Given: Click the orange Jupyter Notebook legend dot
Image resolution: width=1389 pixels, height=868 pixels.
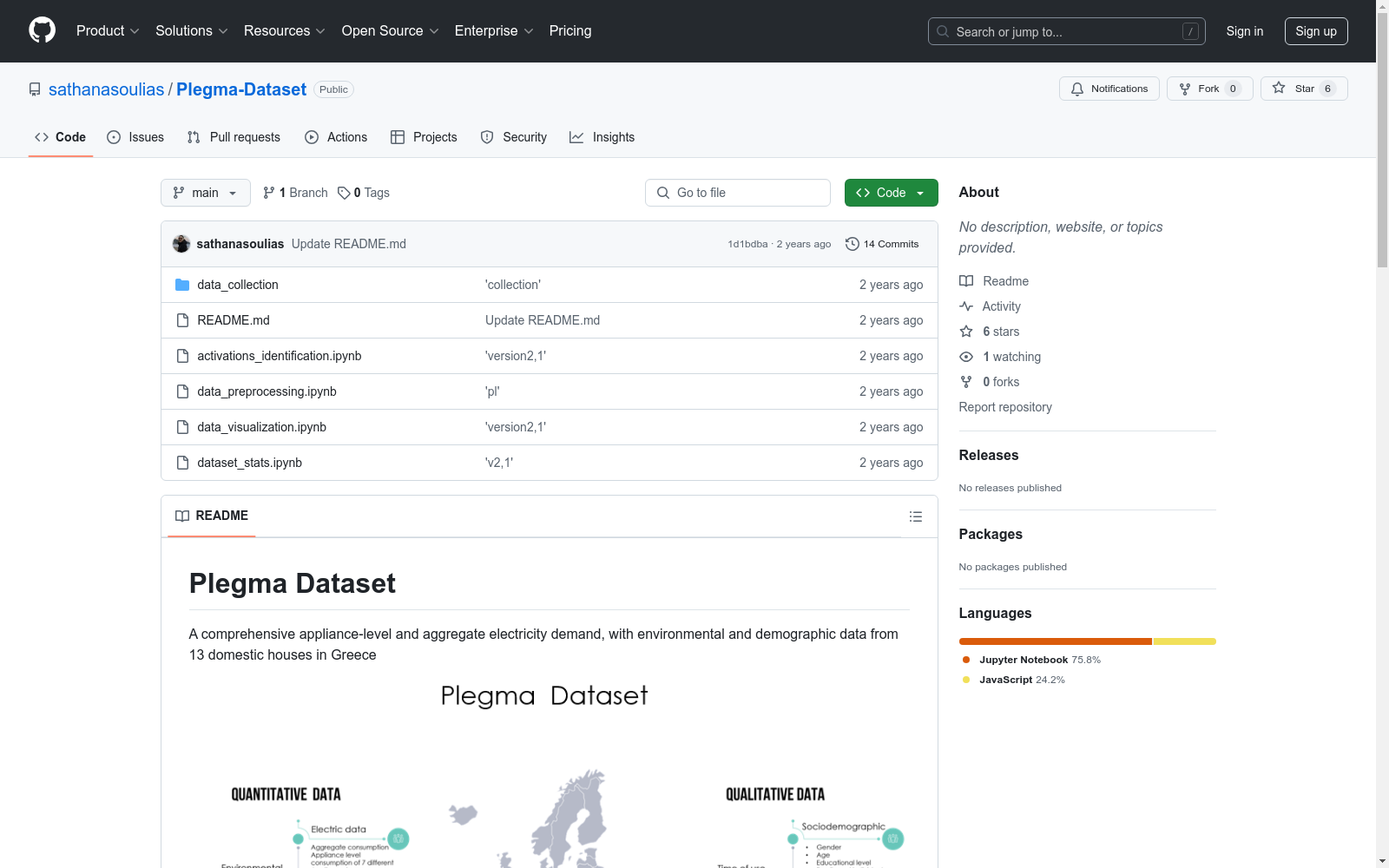Looking at the screenshot, I should pos(966,660).
